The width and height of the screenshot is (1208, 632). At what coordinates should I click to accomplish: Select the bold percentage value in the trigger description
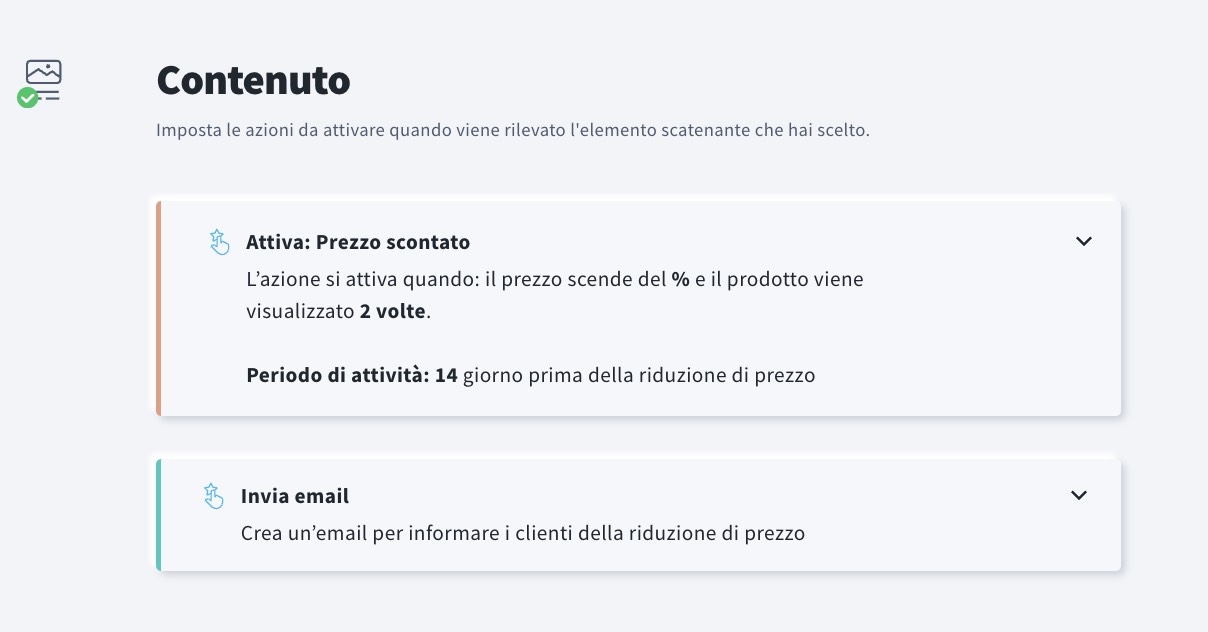point(678,279)
